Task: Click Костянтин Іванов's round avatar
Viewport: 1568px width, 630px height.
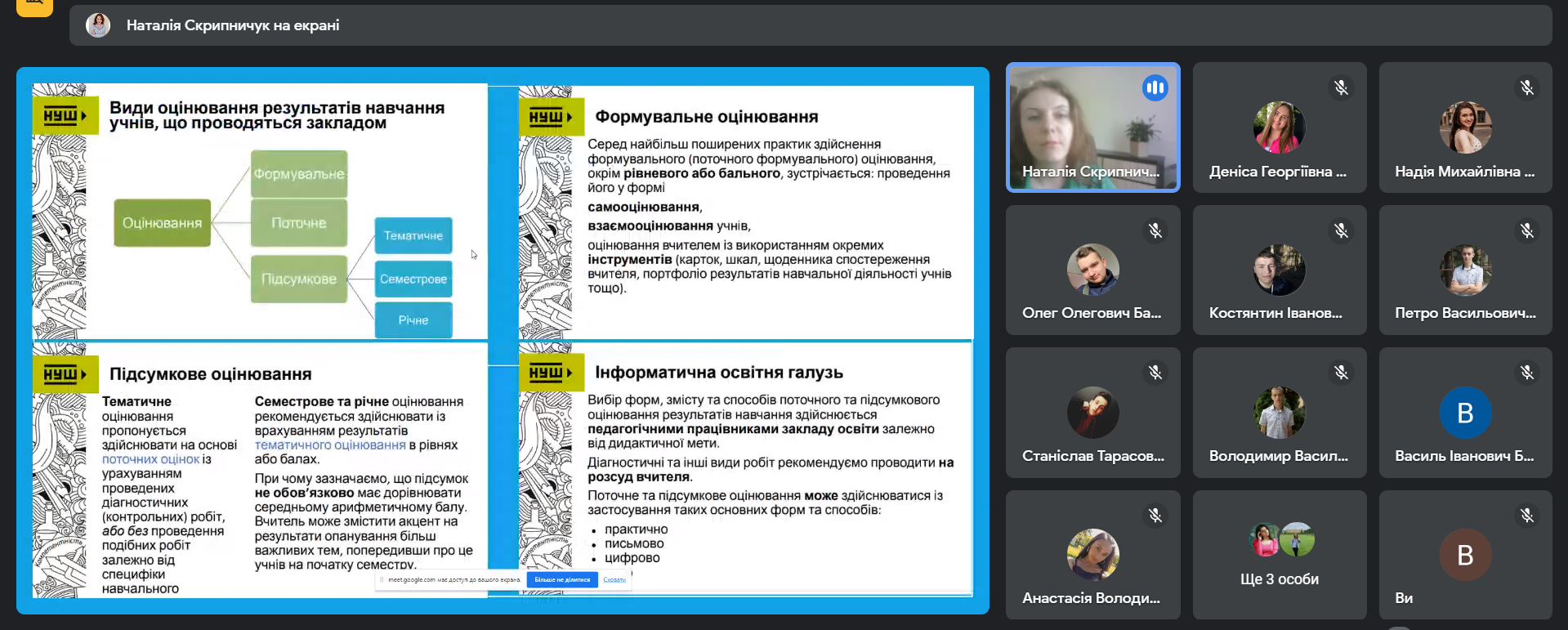Action: coord(1280,270)
